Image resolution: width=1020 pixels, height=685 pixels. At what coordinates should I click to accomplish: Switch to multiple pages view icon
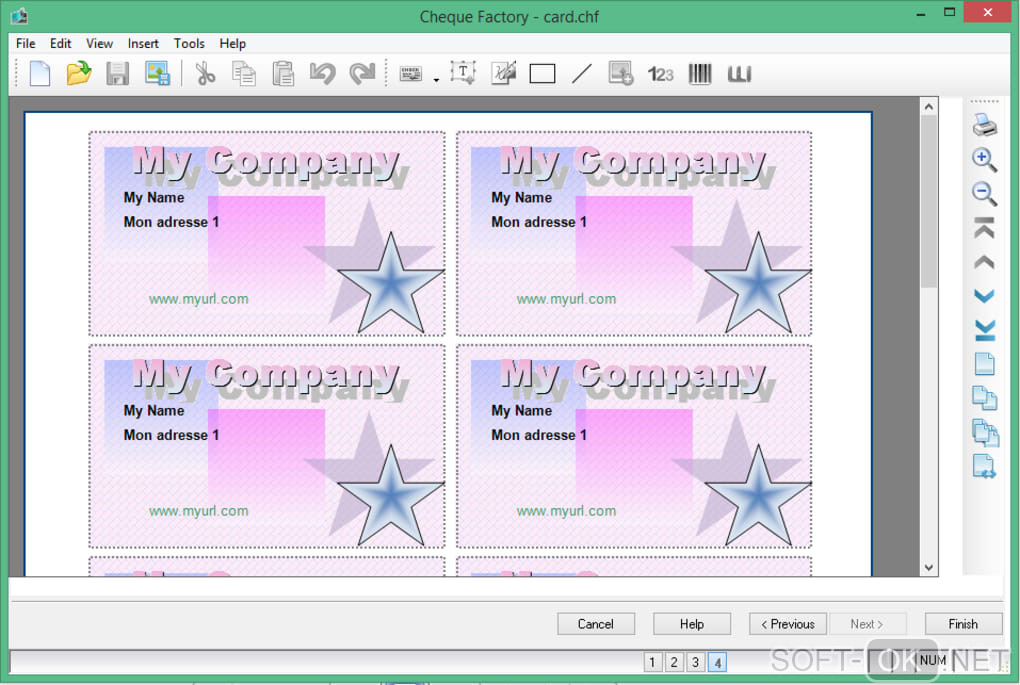pyautogui.click(x=986, y=433)
